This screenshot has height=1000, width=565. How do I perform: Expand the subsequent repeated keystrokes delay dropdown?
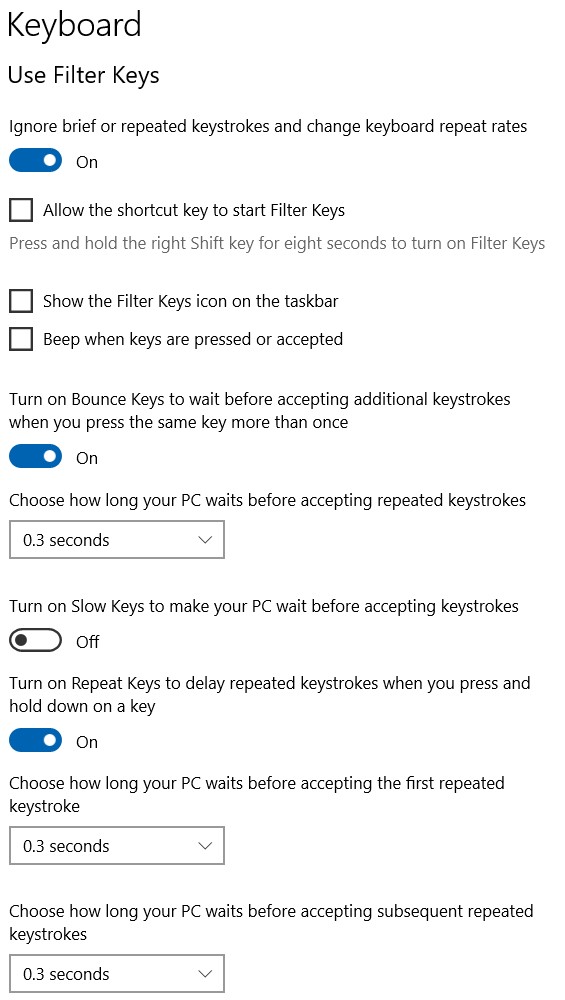pyautogui.click(x=117, y=974)
